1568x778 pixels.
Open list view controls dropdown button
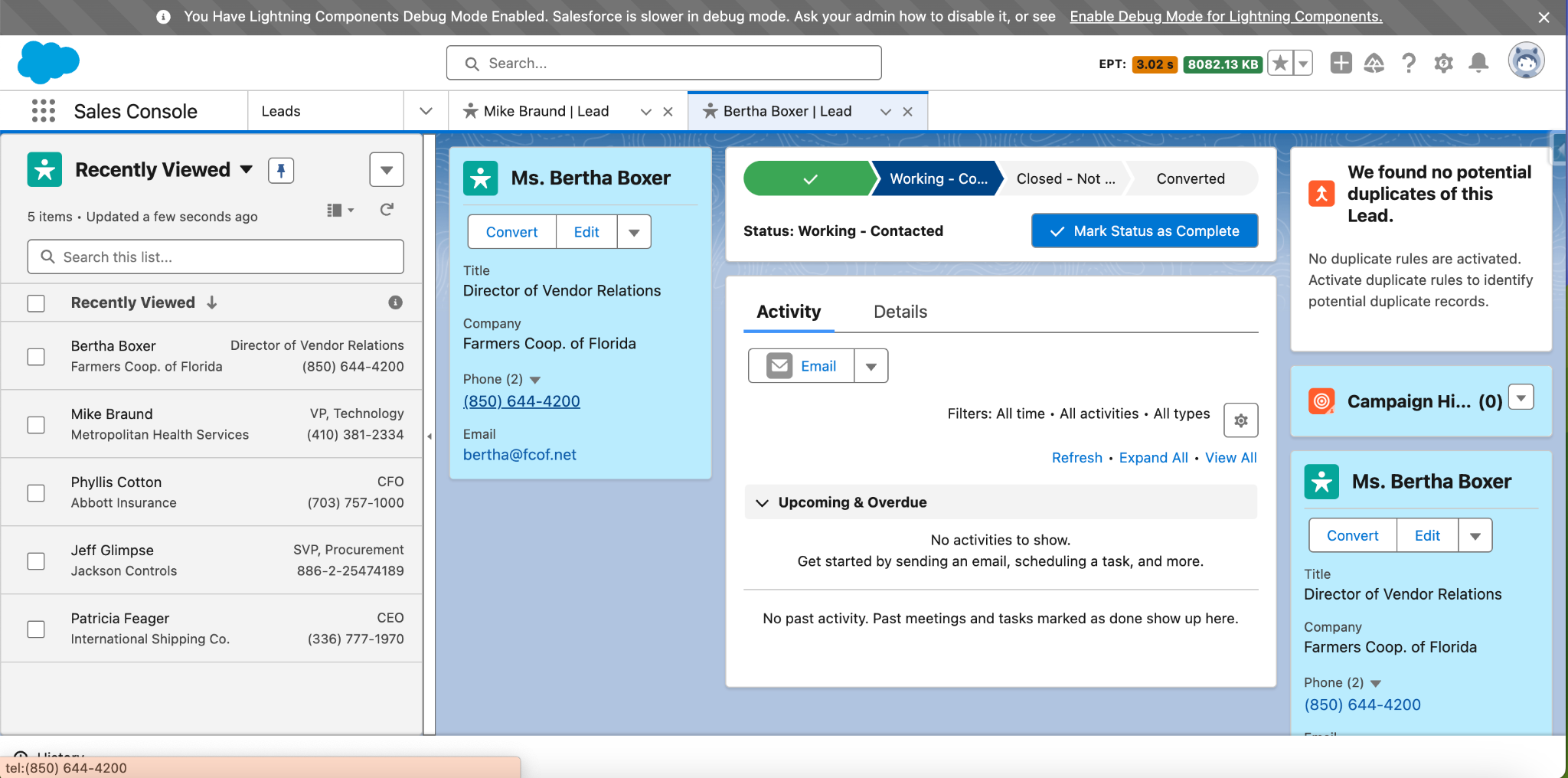click(x=387, y=169)
